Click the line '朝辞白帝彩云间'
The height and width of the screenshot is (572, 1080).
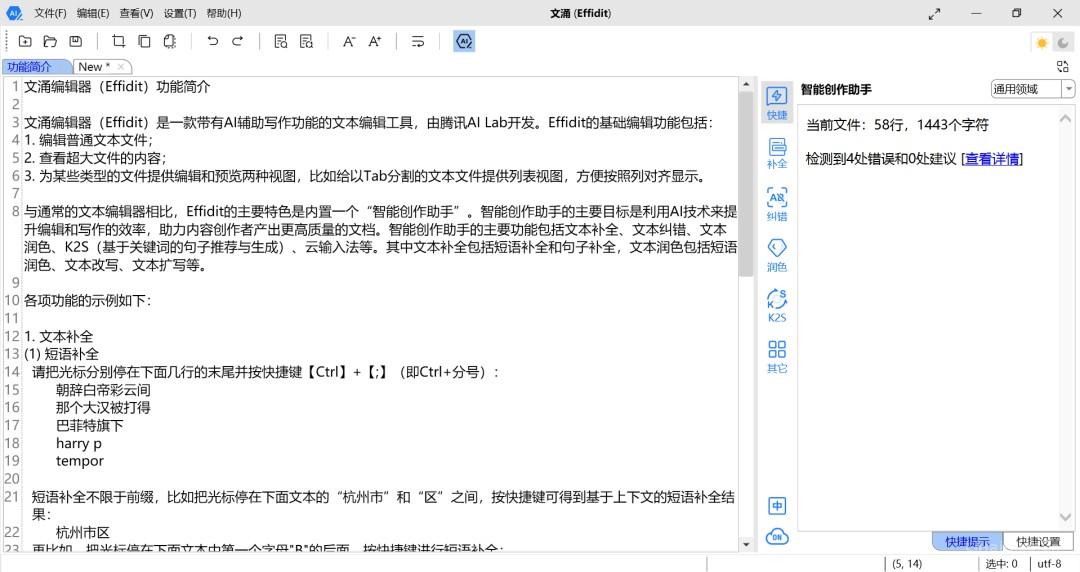point(103,390)
